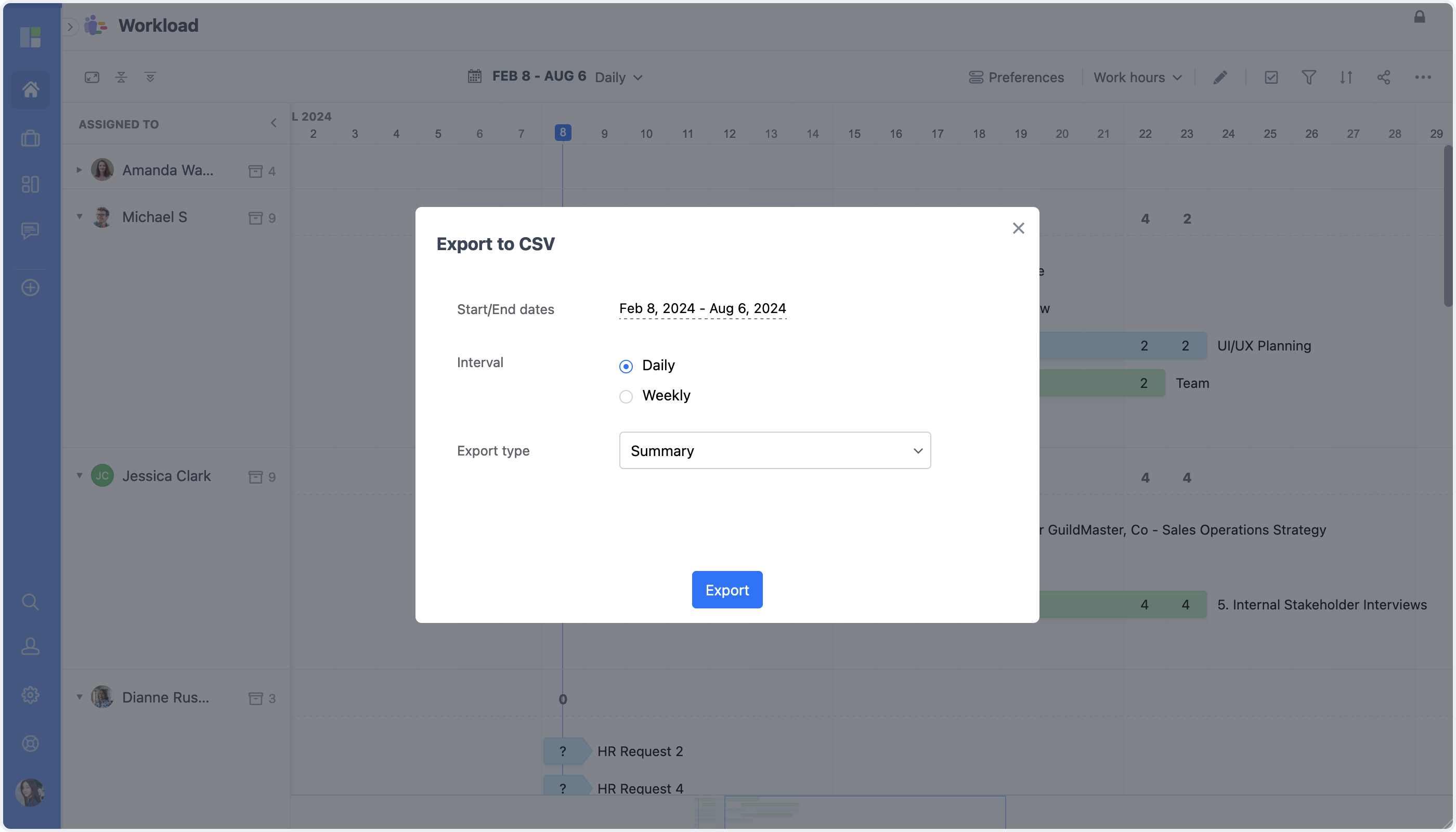Open the Export type Summary dropdown
Image resolution: width=1456 pixels, height=832 pixels.
pos(775,450)
